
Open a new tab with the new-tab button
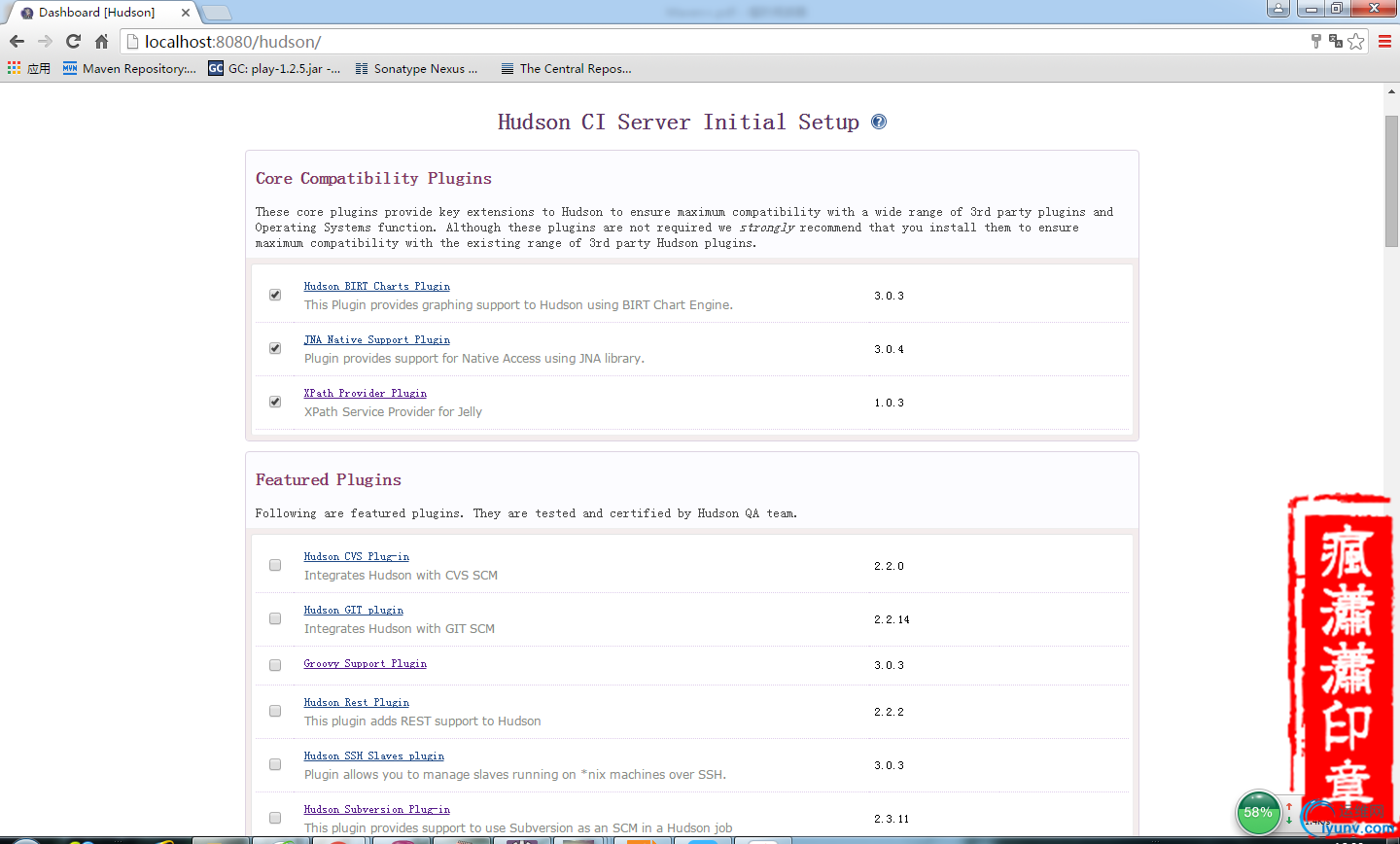point(216,13)
